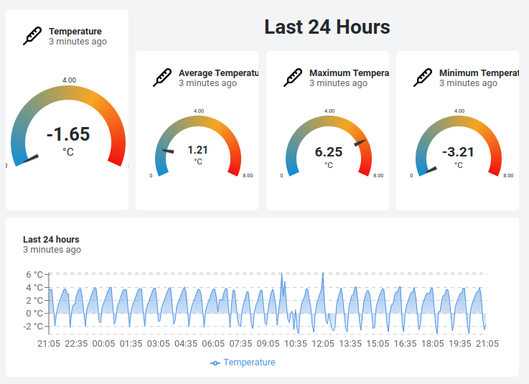Click the Temperature legend label under chart
This screenshot has width=529, height=384.
pos(249,362)
